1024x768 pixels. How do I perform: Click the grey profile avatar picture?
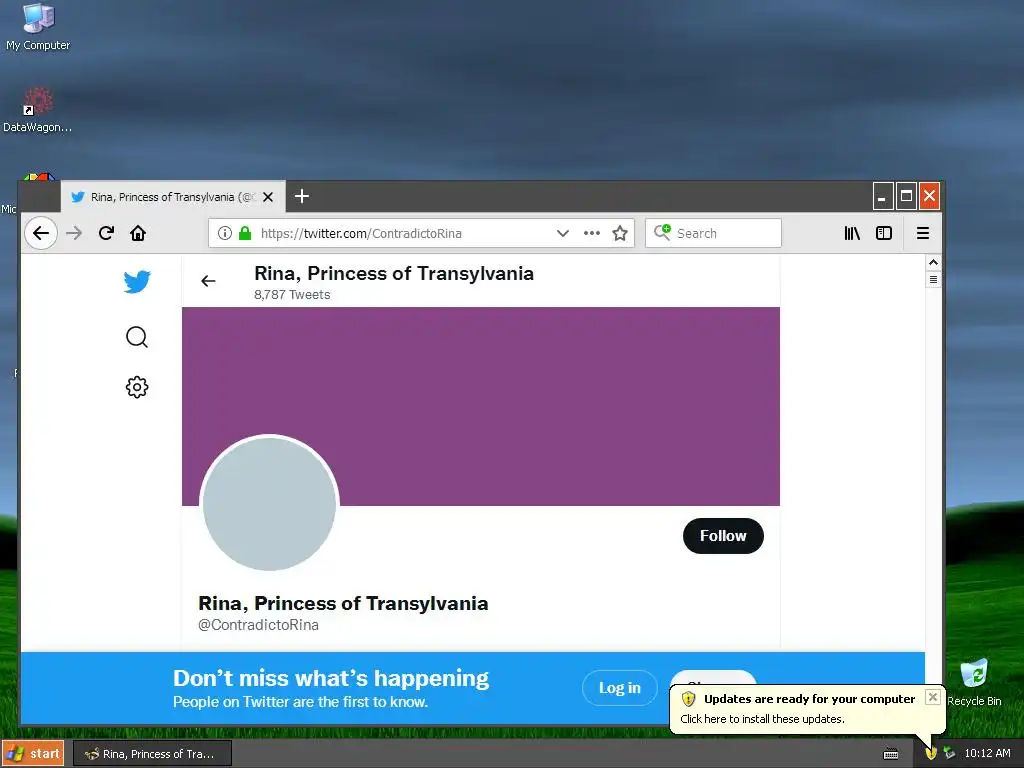pyautogui.click(x=269, y=504)
